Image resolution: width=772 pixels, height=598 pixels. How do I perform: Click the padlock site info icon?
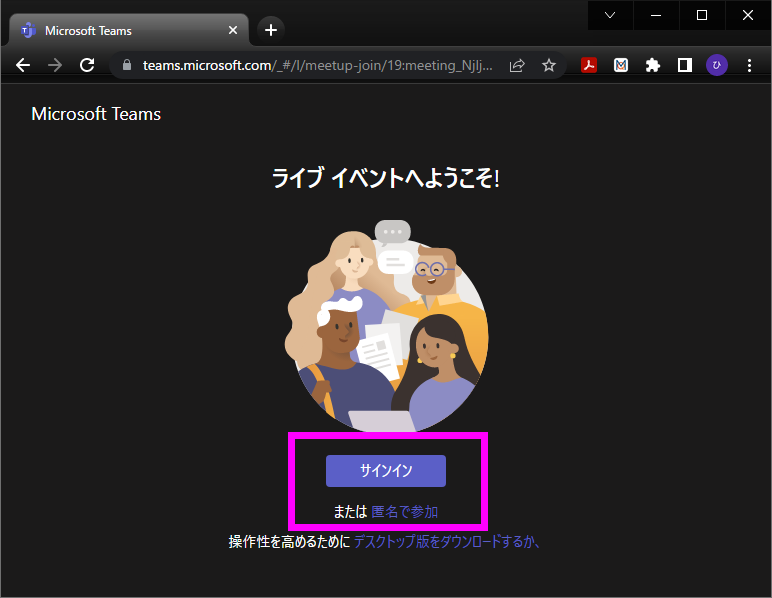[x=127, y=65]
